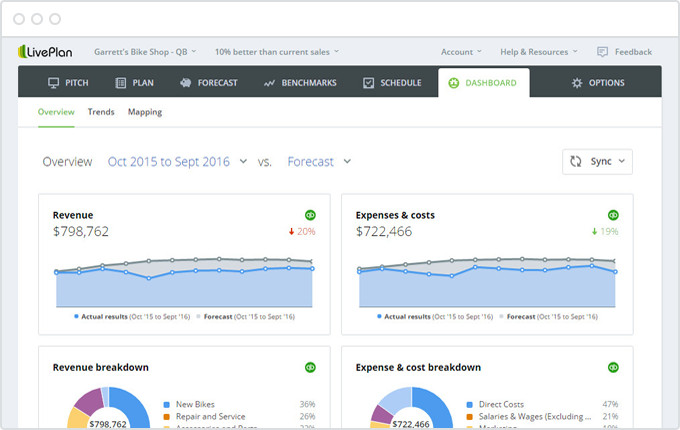Screen dimensions: 680x430
Task: Click the LivePlan logo
Action: coord(45,52)
